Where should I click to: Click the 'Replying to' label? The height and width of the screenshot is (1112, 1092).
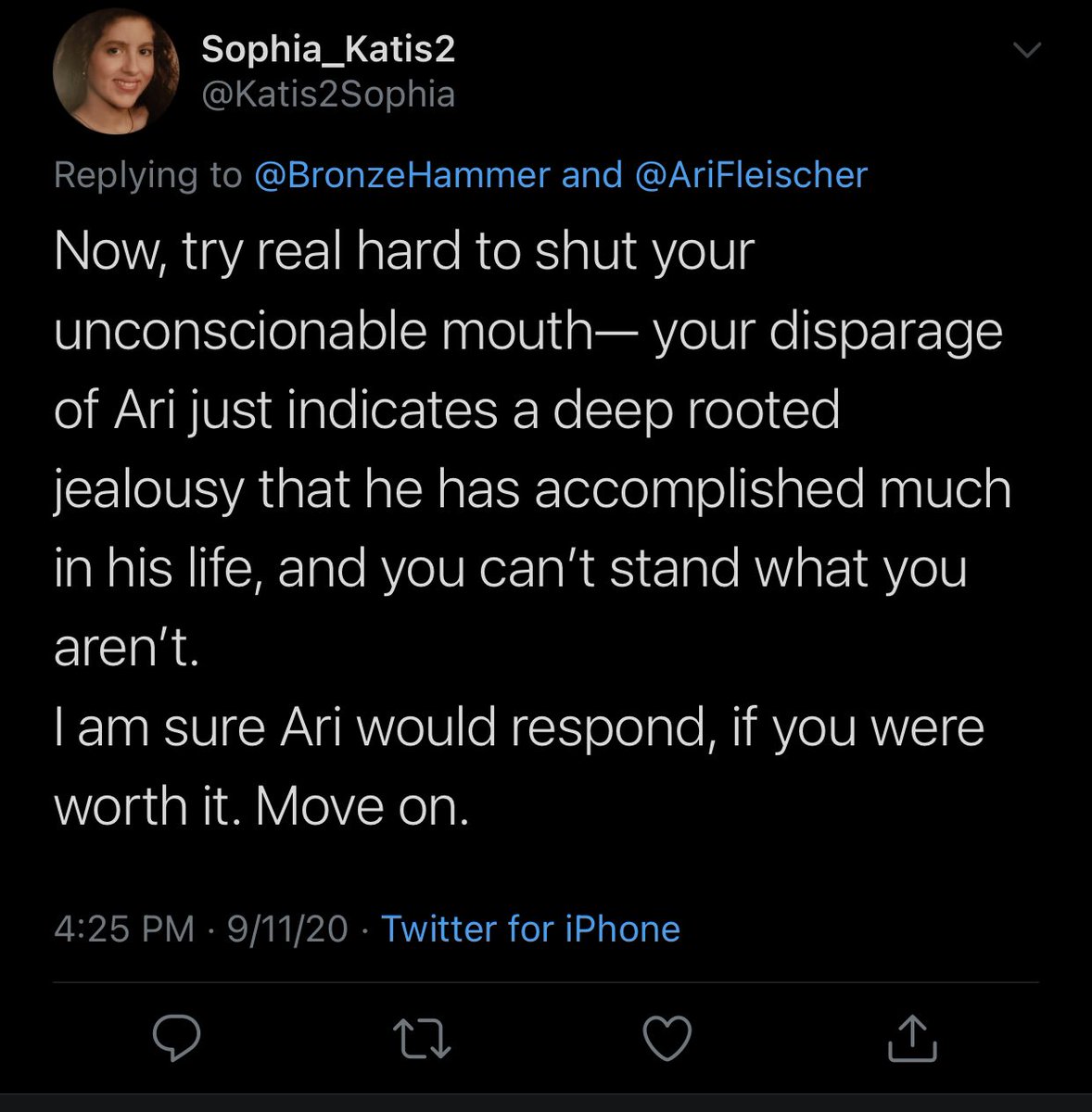point(147,176)
